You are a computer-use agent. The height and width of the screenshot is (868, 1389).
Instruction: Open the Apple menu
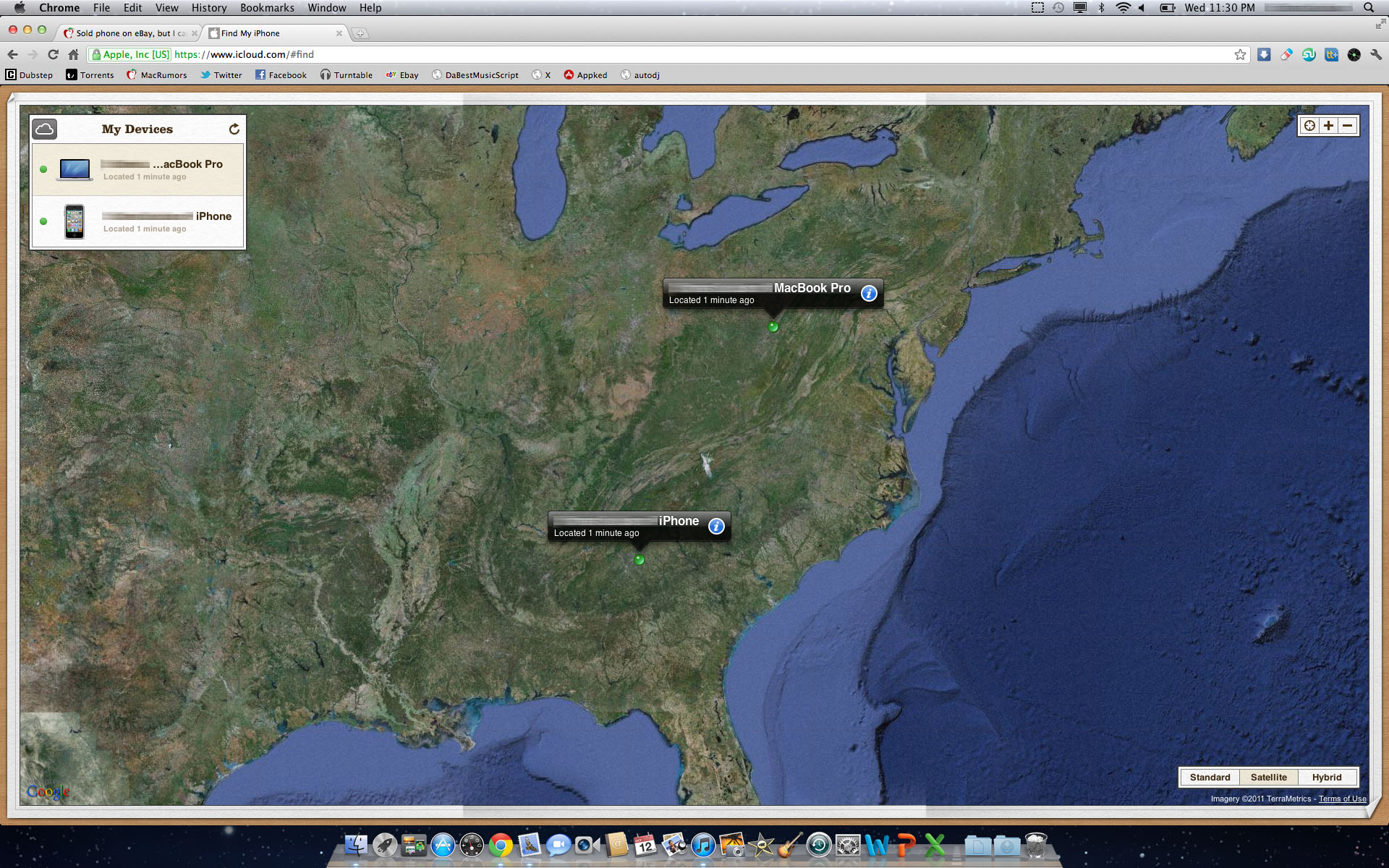click(x=20, y=8)
